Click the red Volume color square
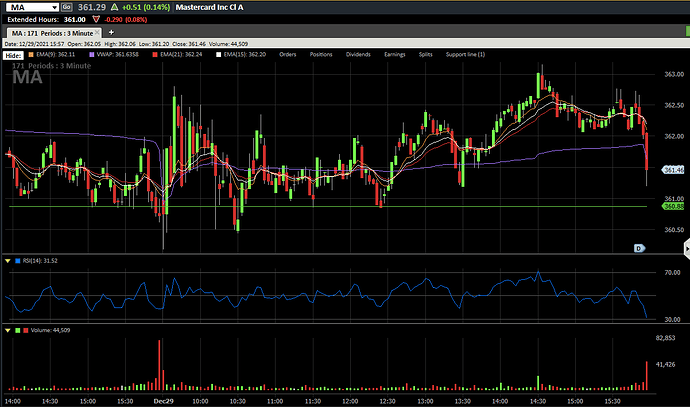This screenshot has width=690, height=407. click(x=26, y=330)
